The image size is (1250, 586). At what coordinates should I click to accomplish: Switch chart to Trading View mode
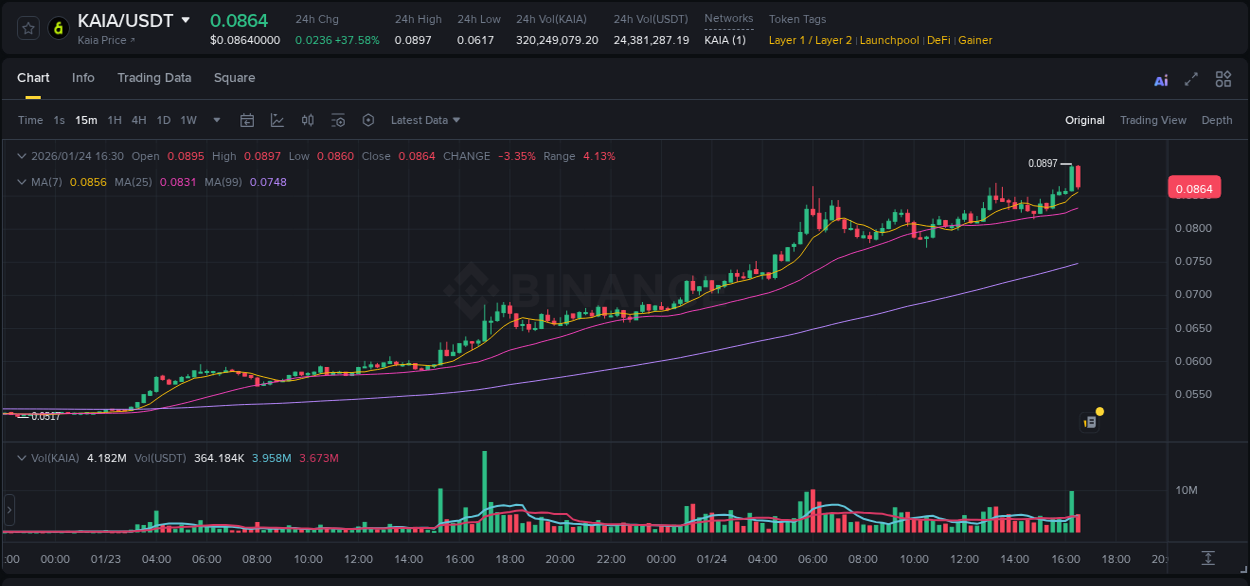click(1153, 120)
